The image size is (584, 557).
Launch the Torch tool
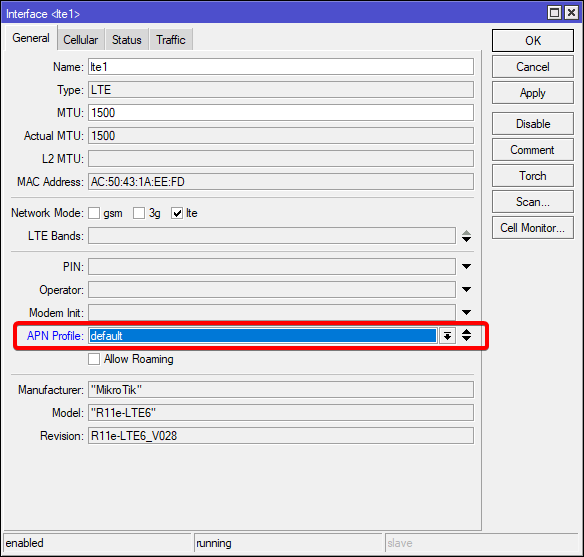click(533, 176)
